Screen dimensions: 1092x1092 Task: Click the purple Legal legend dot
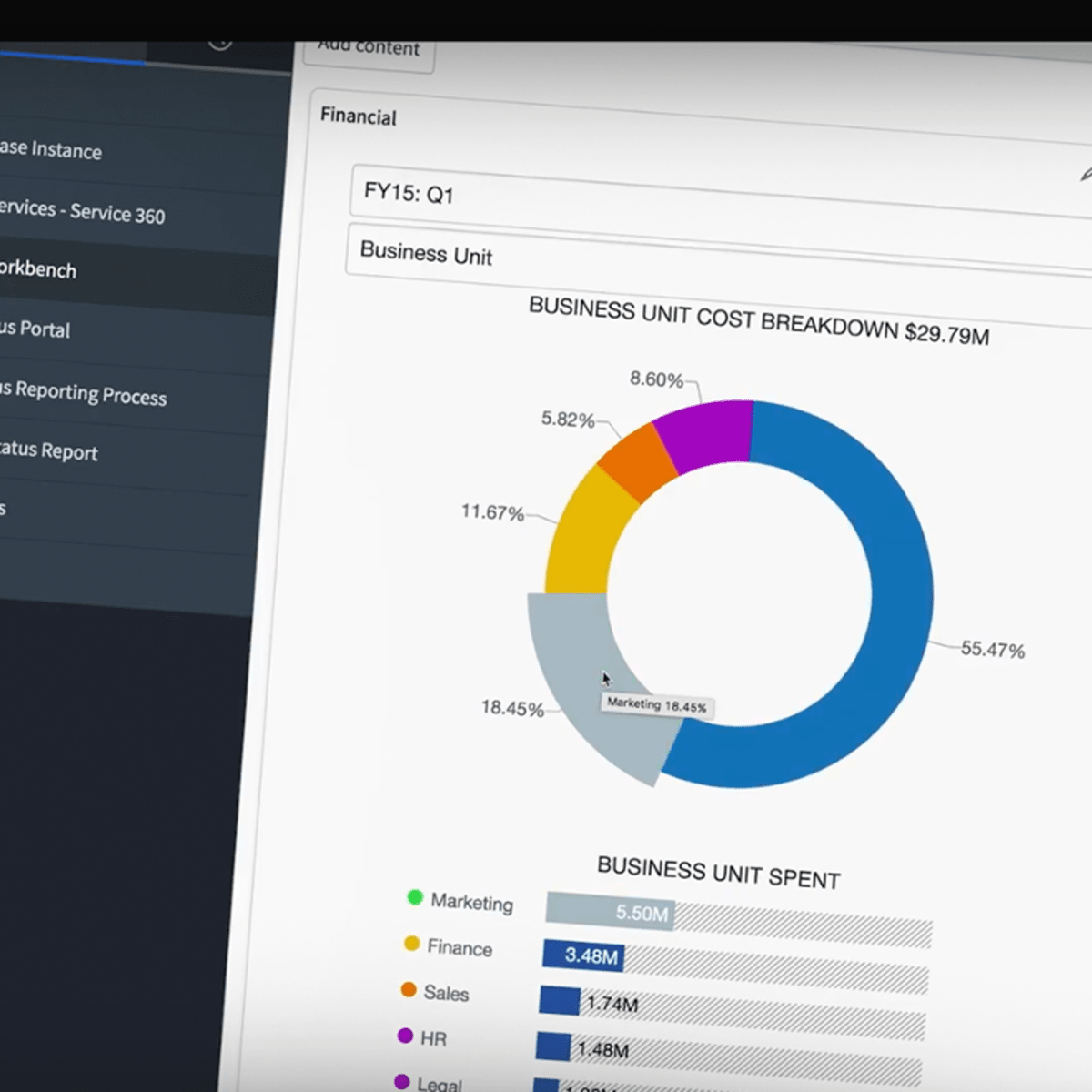point(401,1081)
